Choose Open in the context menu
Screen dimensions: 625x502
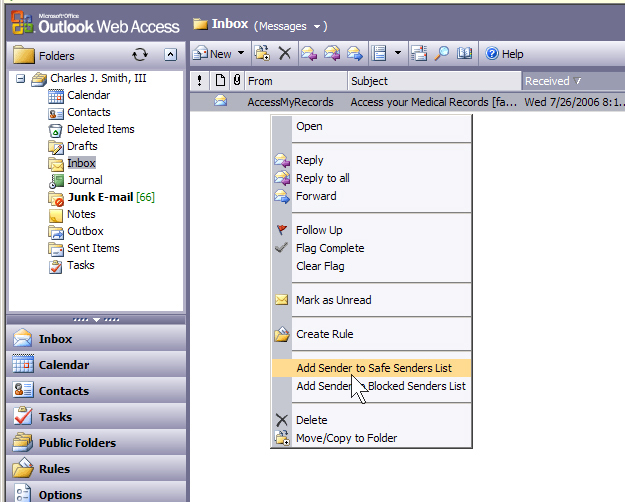tap(371, 126)
